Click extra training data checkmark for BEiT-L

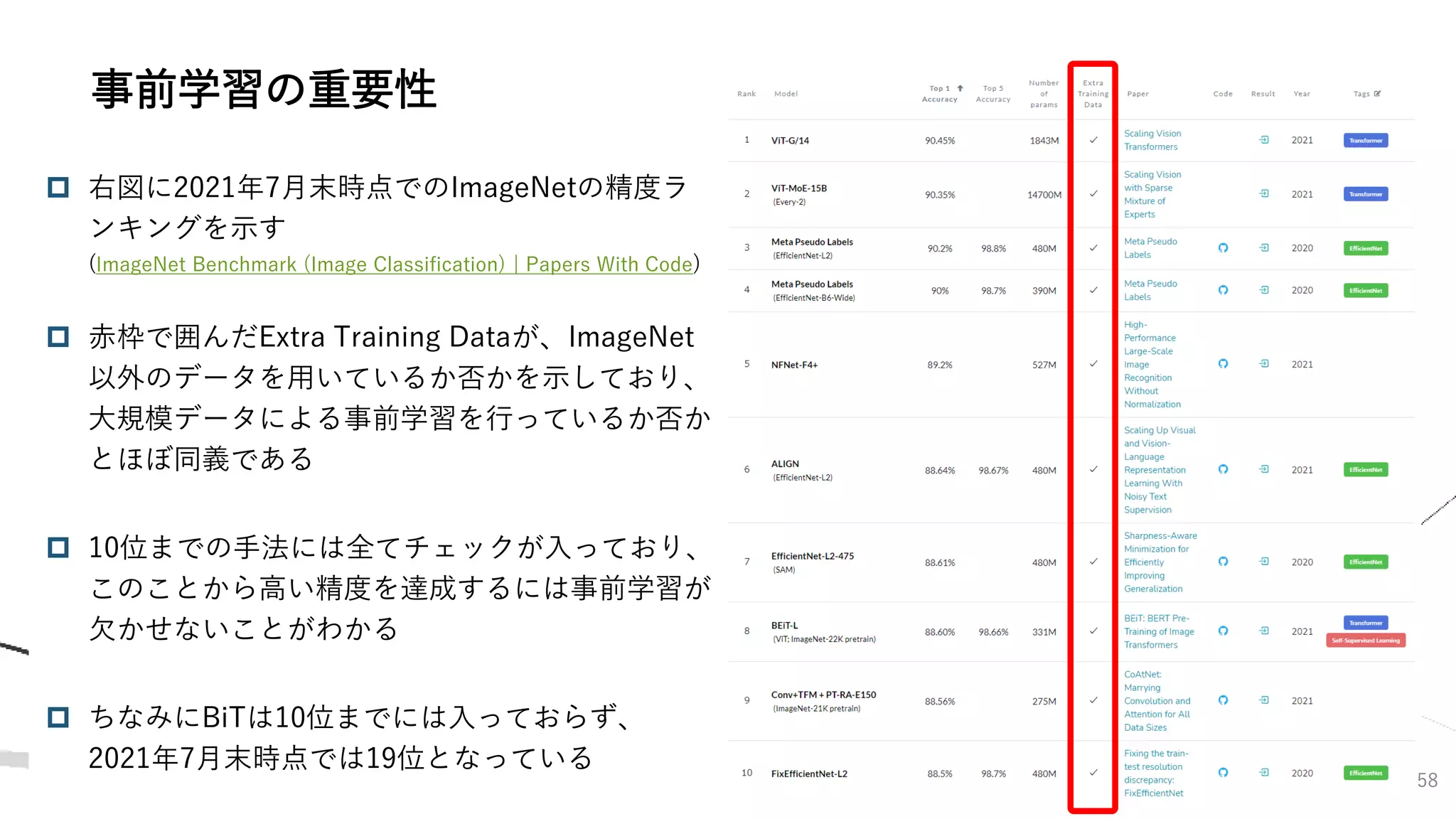coord(1093,631)
